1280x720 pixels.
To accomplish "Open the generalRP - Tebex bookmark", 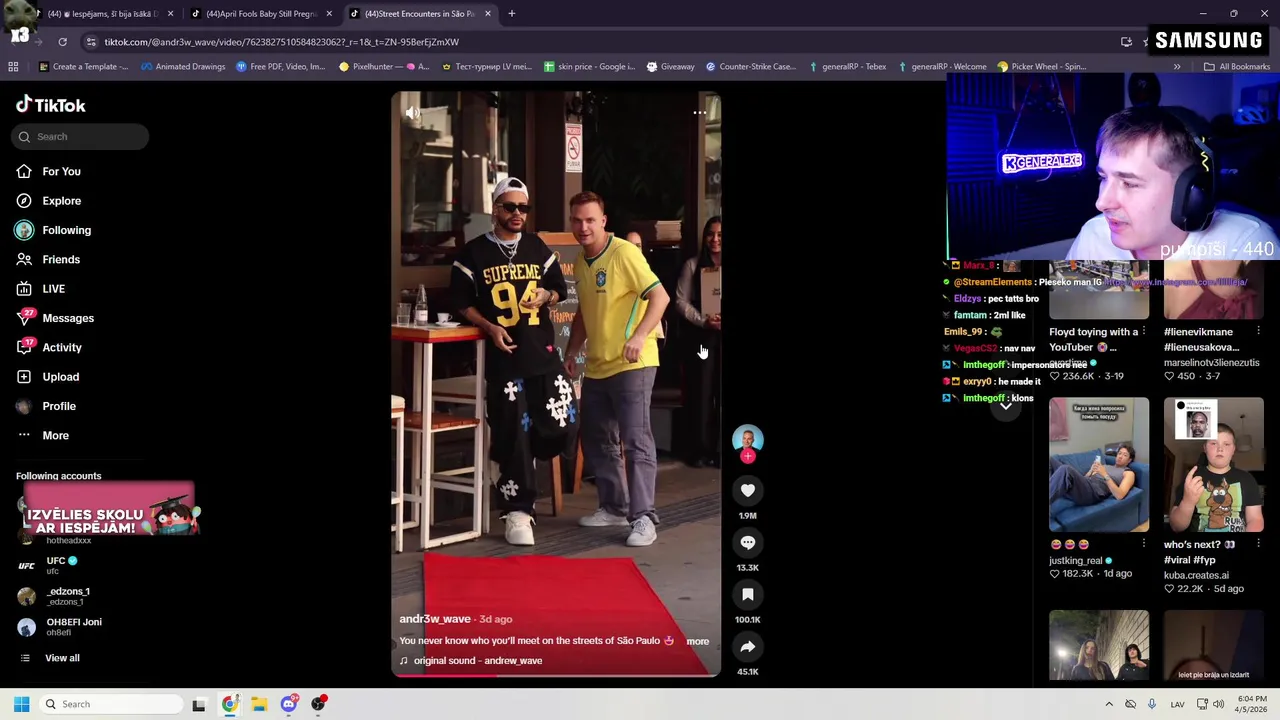I will (x=847, y=67).
